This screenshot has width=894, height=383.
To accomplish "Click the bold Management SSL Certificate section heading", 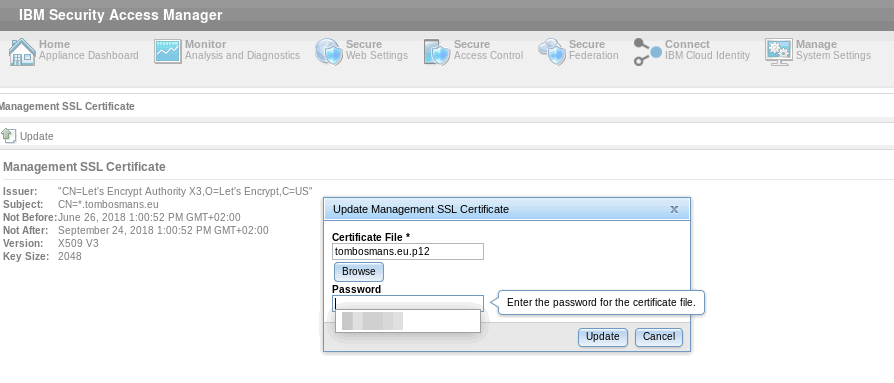I will (x=84, y=167).
